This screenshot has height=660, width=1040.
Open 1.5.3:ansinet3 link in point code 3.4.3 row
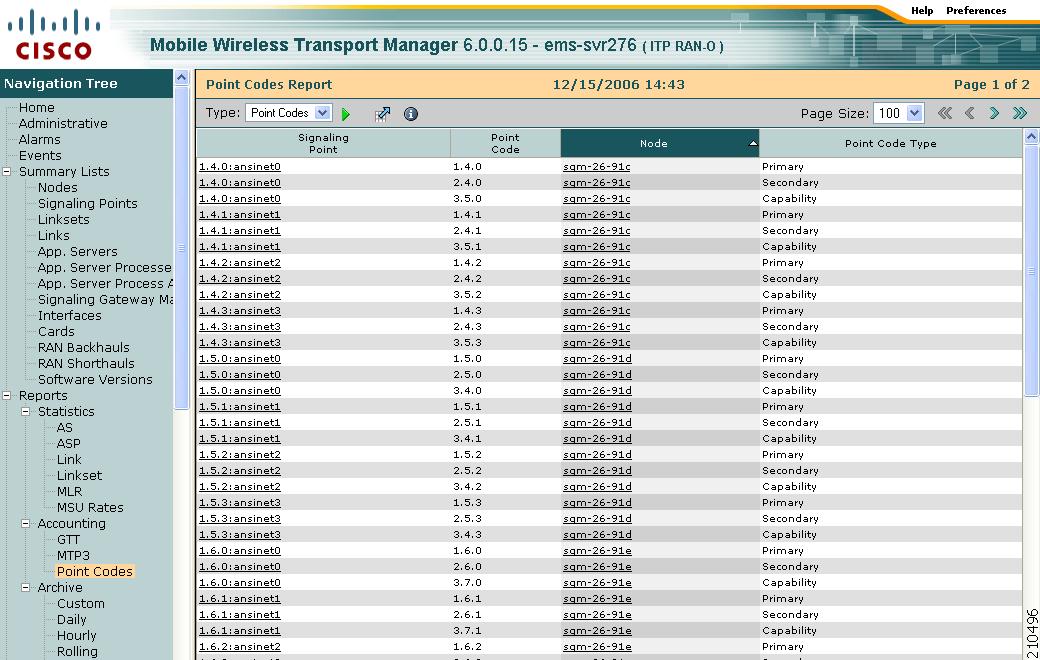240,535
